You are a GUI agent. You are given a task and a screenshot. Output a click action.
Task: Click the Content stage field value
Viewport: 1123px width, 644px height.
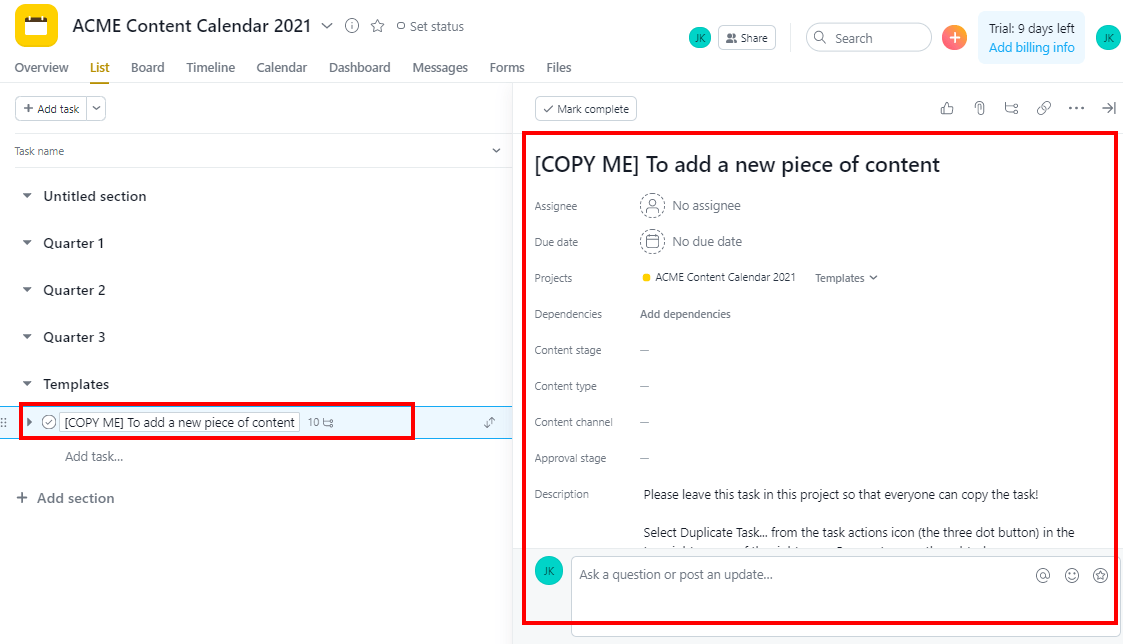tap(645, 350)
